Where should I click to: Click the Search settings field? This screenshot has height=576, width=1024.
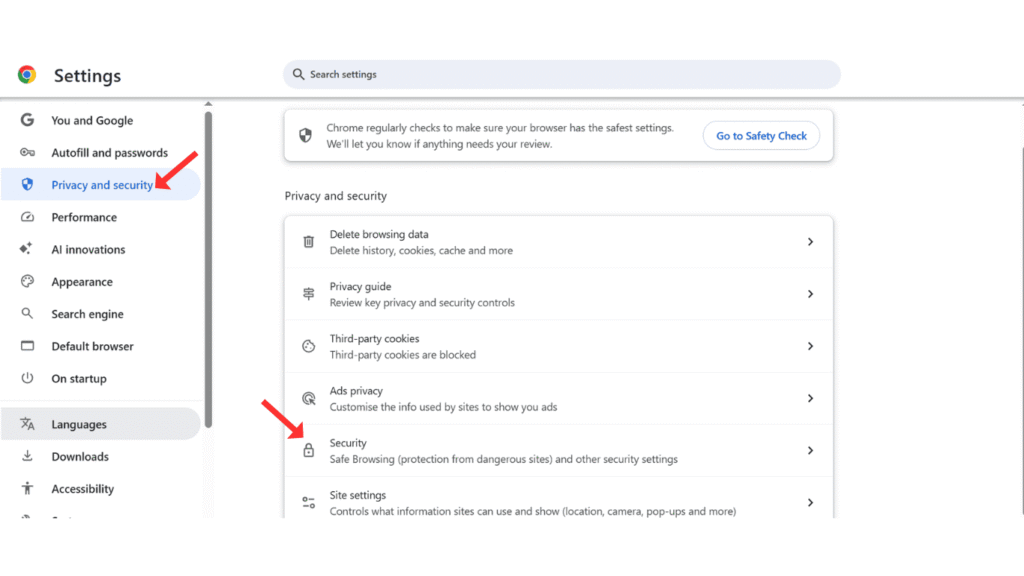[560, 74]
